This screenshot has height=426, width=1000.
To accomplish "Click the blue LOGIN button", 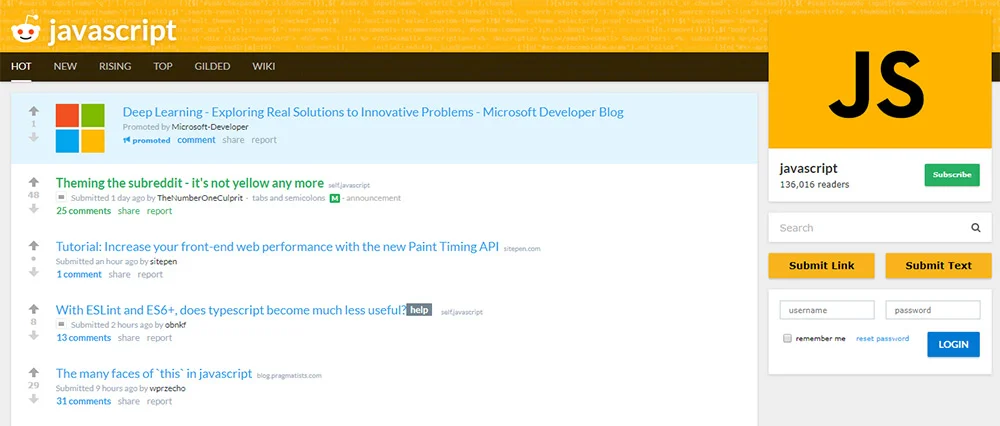I will [953, 344].
